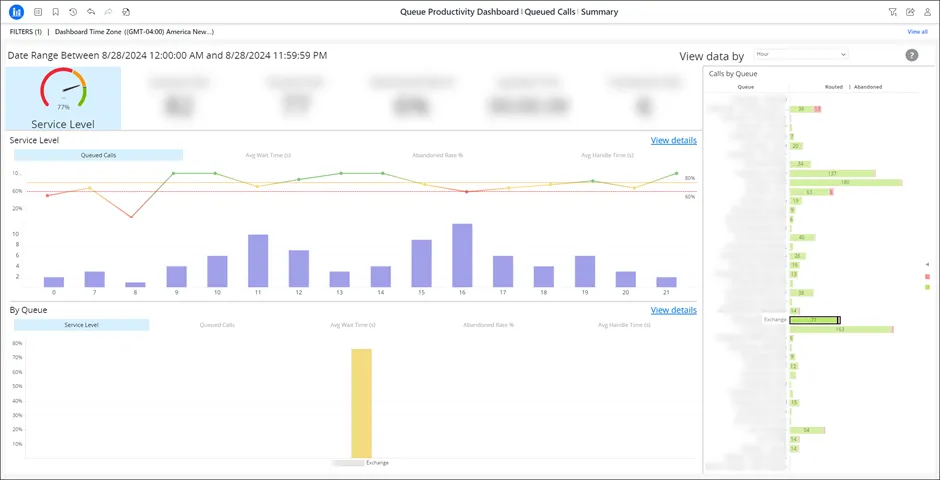The height and width of the screenshot is (480, 940).
Task: Select Abandoned Rate % tab in Service Level section
Action: [438, 155]
